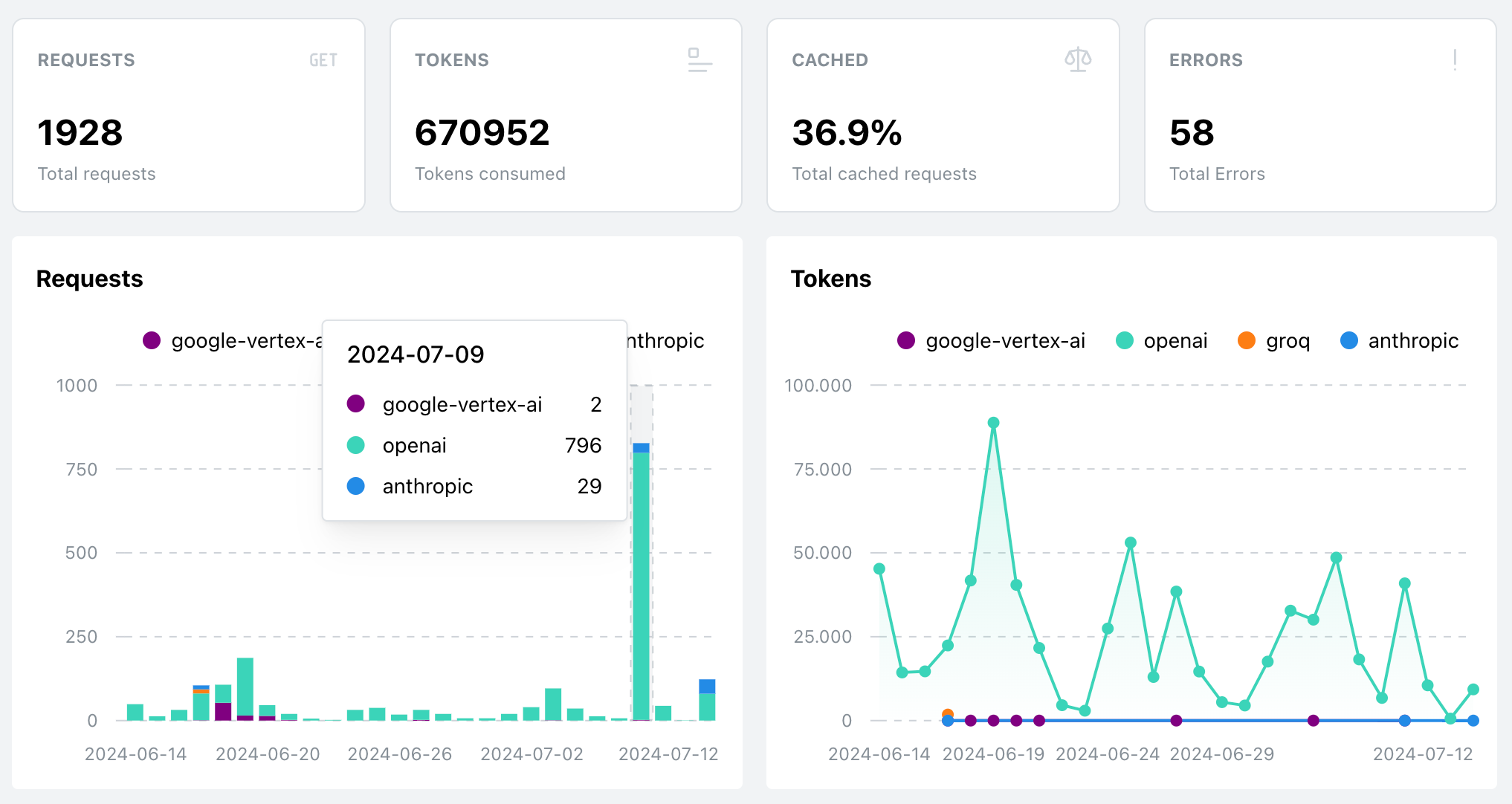Click the 2024-06-29 x-axis label in Tokens chart
Image resolution: width=1512 pixels, height=804 pixels.
coord(1222,754)
